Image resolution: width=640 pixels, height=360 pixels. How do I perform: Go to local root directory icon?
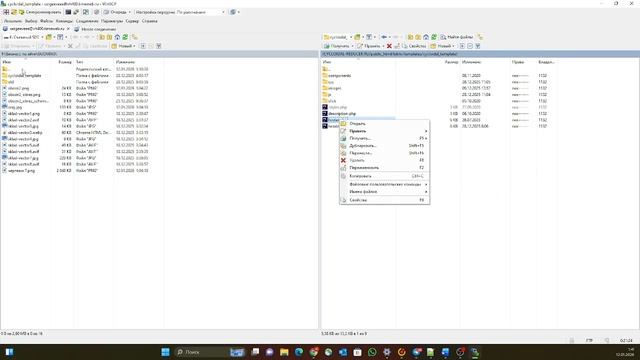tap(109, 37)
